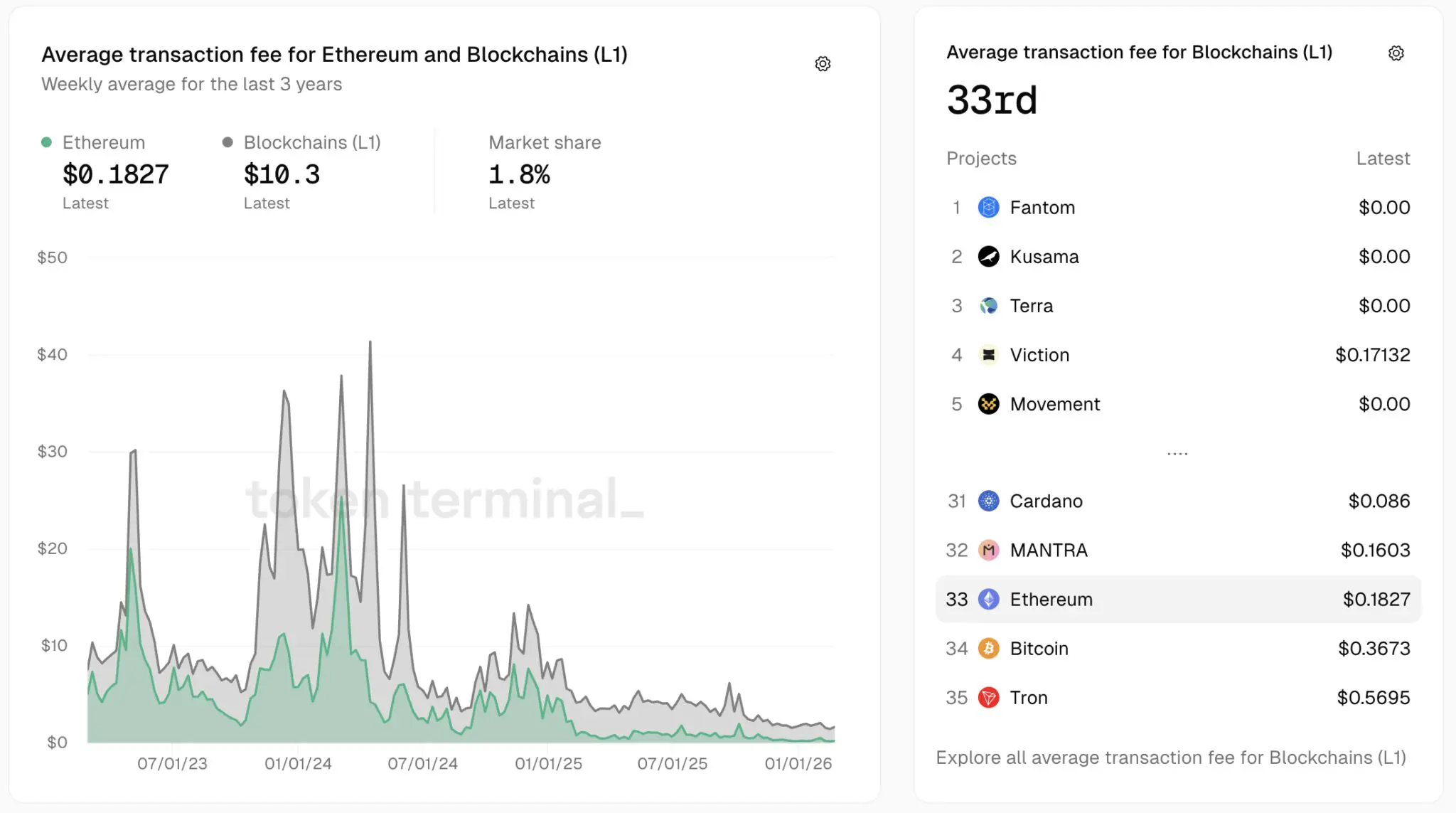Open settings for the fee comparison chart

(x=823, y=63)
